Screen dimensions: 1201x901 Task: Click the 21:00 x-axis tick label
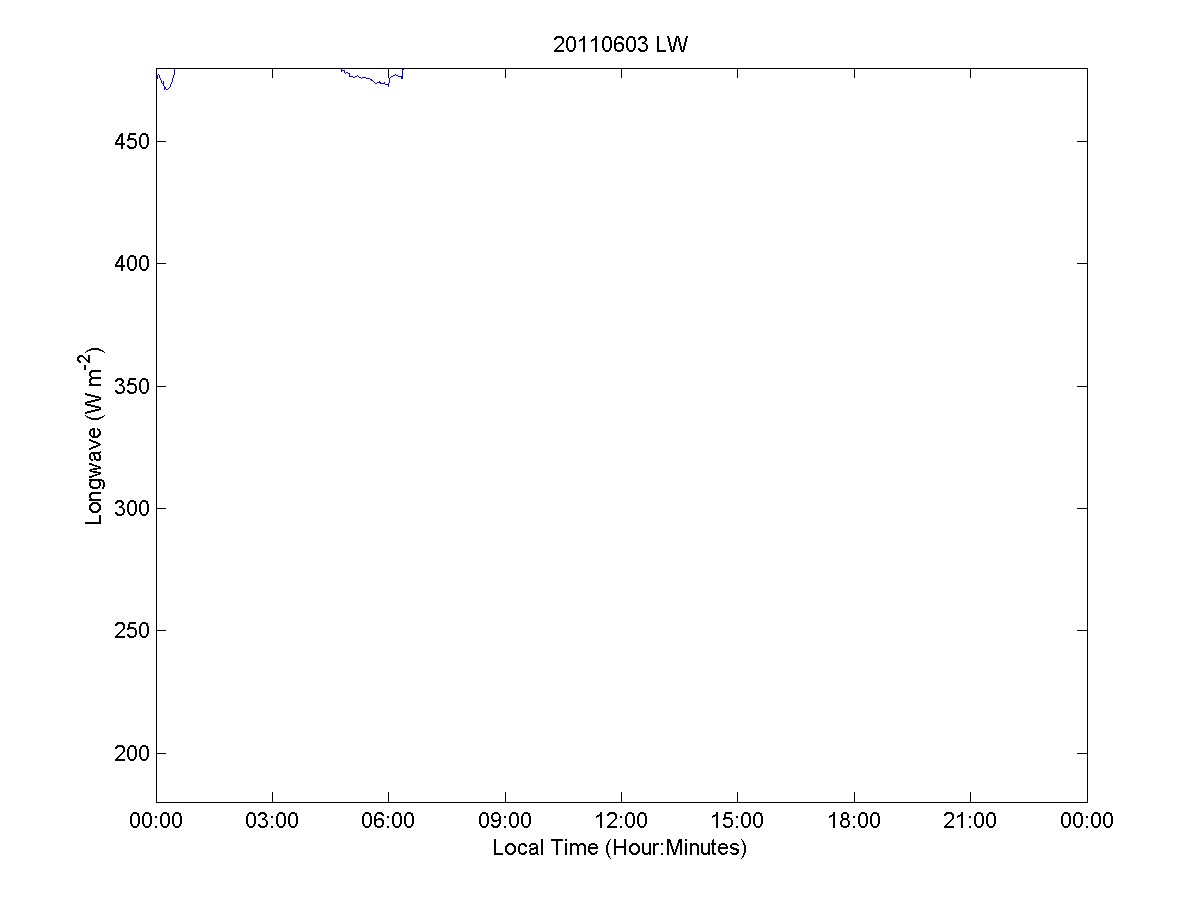click(x=970, y=821)
